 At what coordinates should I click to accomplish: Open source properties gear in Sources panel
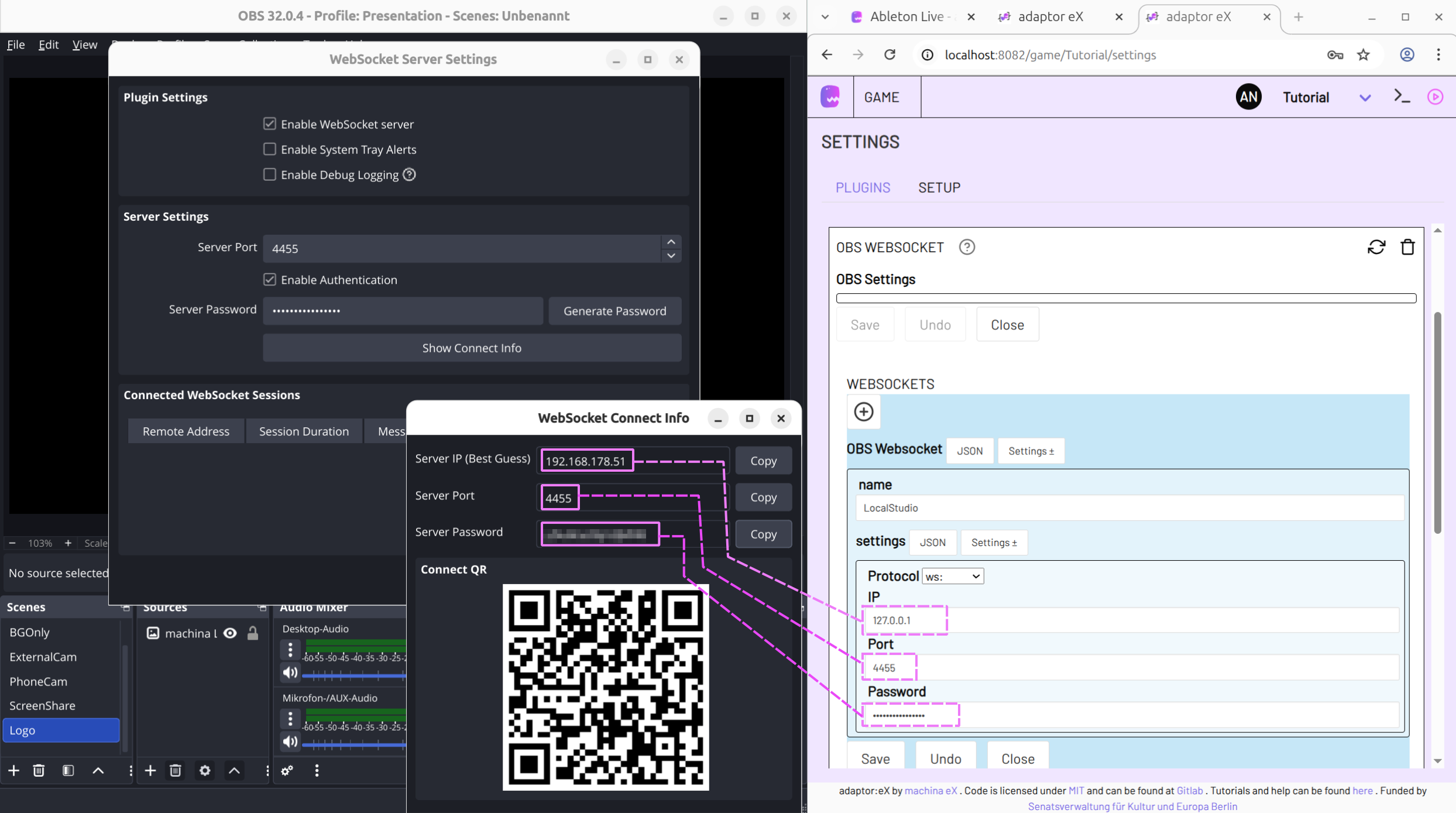204,771
